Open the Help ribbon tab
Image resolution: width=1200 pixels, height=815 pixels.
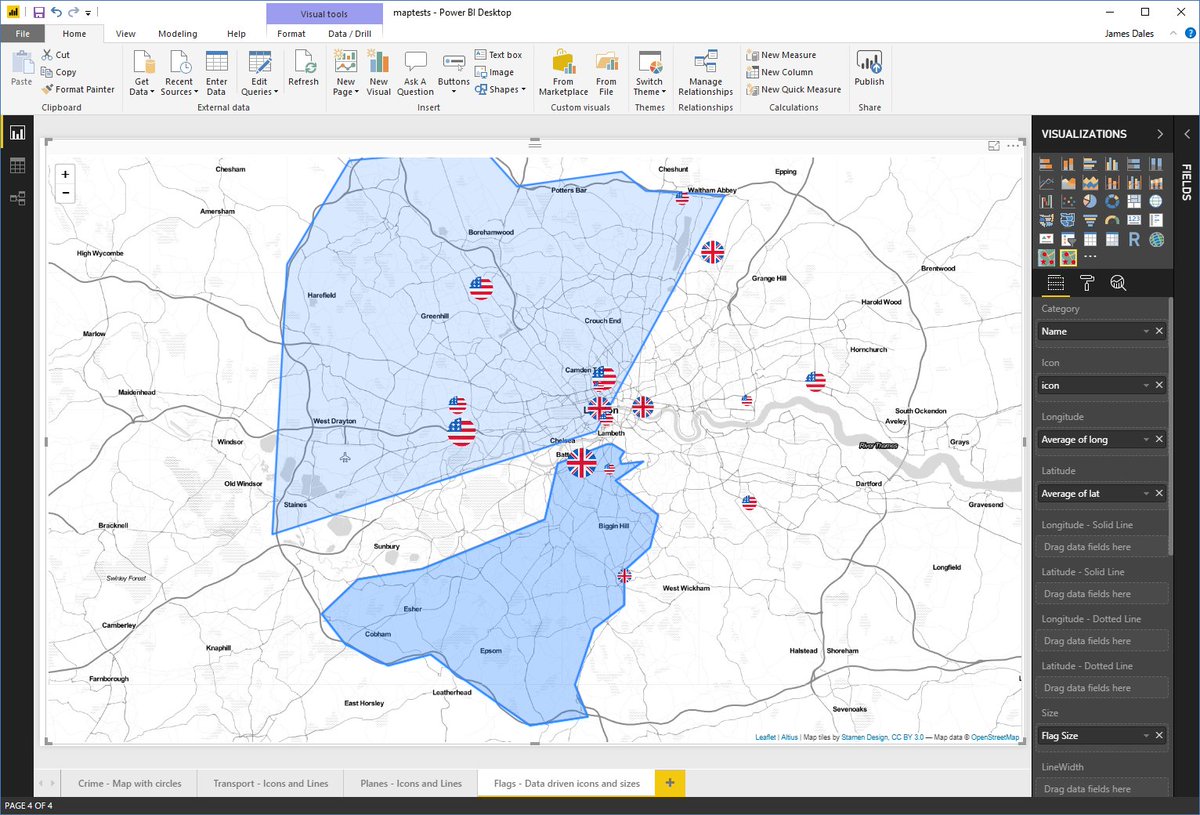[x=236, y=33]
